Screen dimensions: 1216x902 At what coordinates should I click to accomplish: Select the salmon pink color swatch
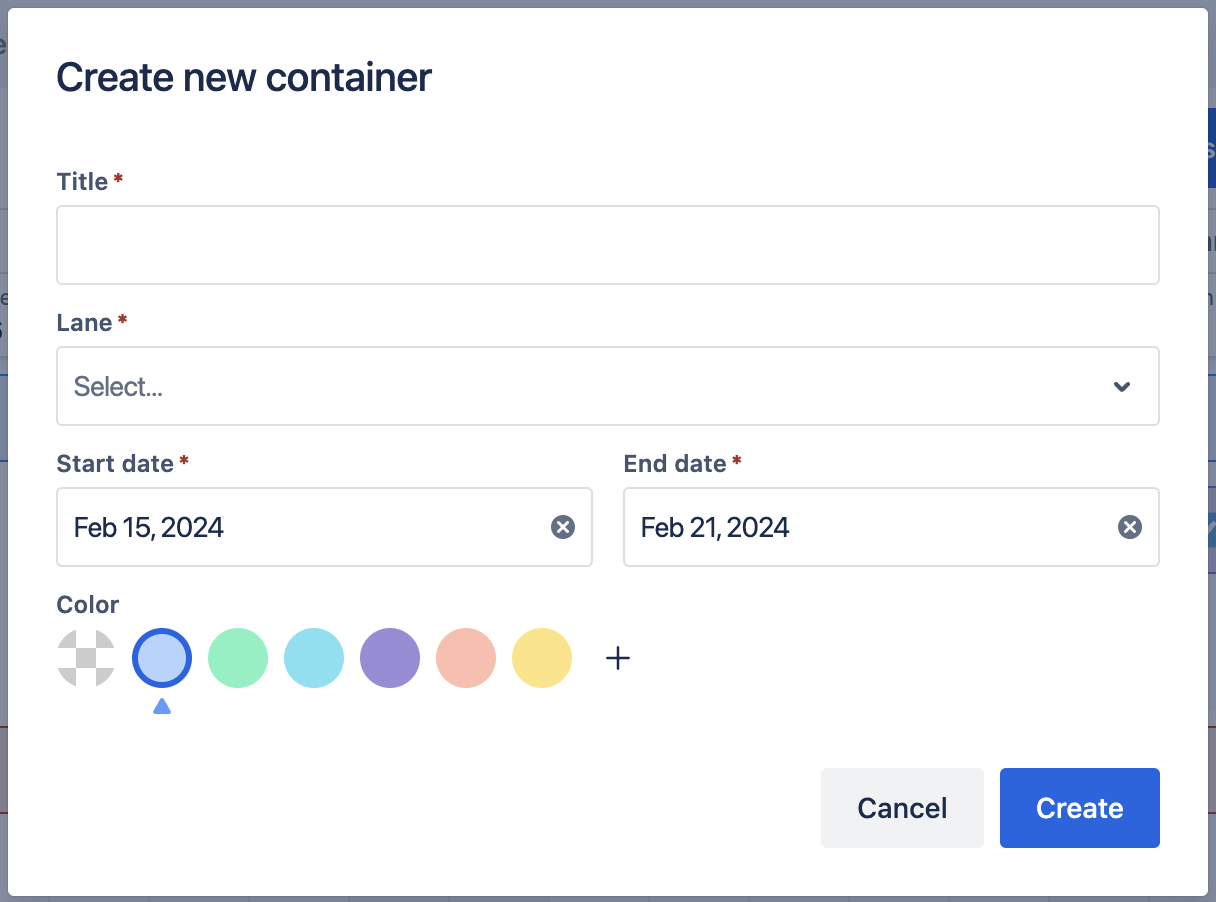coord(466,658)
